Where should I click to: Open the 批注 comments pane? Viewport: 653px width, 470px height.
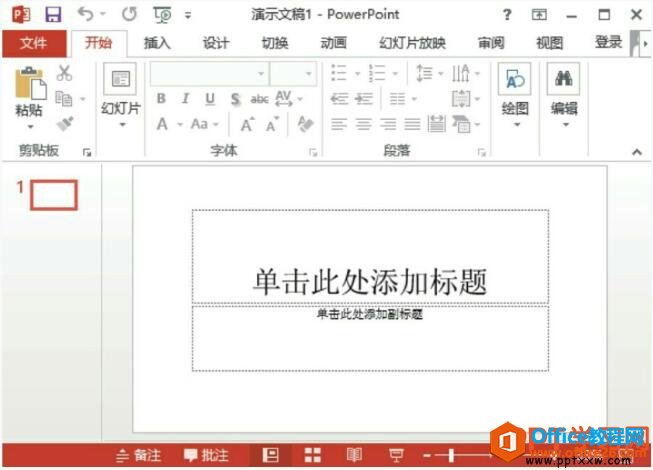point(206,455)
